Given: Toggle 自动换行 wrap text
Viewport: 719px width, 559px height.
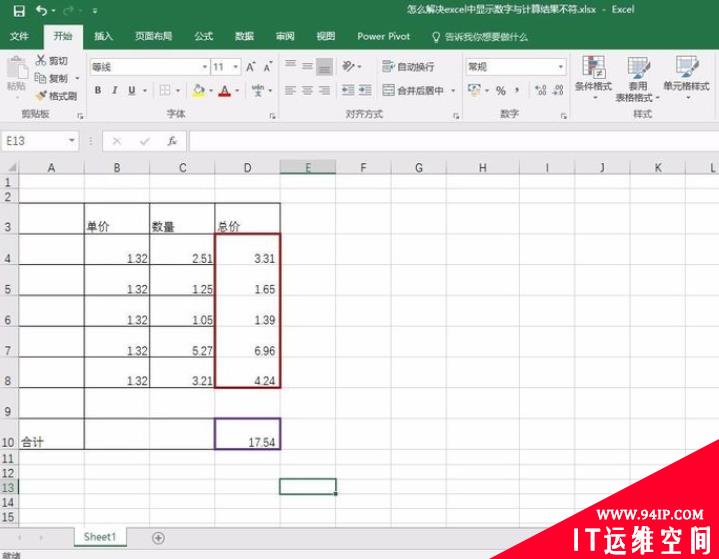Looking at the screenshot, I should [408, 66].
